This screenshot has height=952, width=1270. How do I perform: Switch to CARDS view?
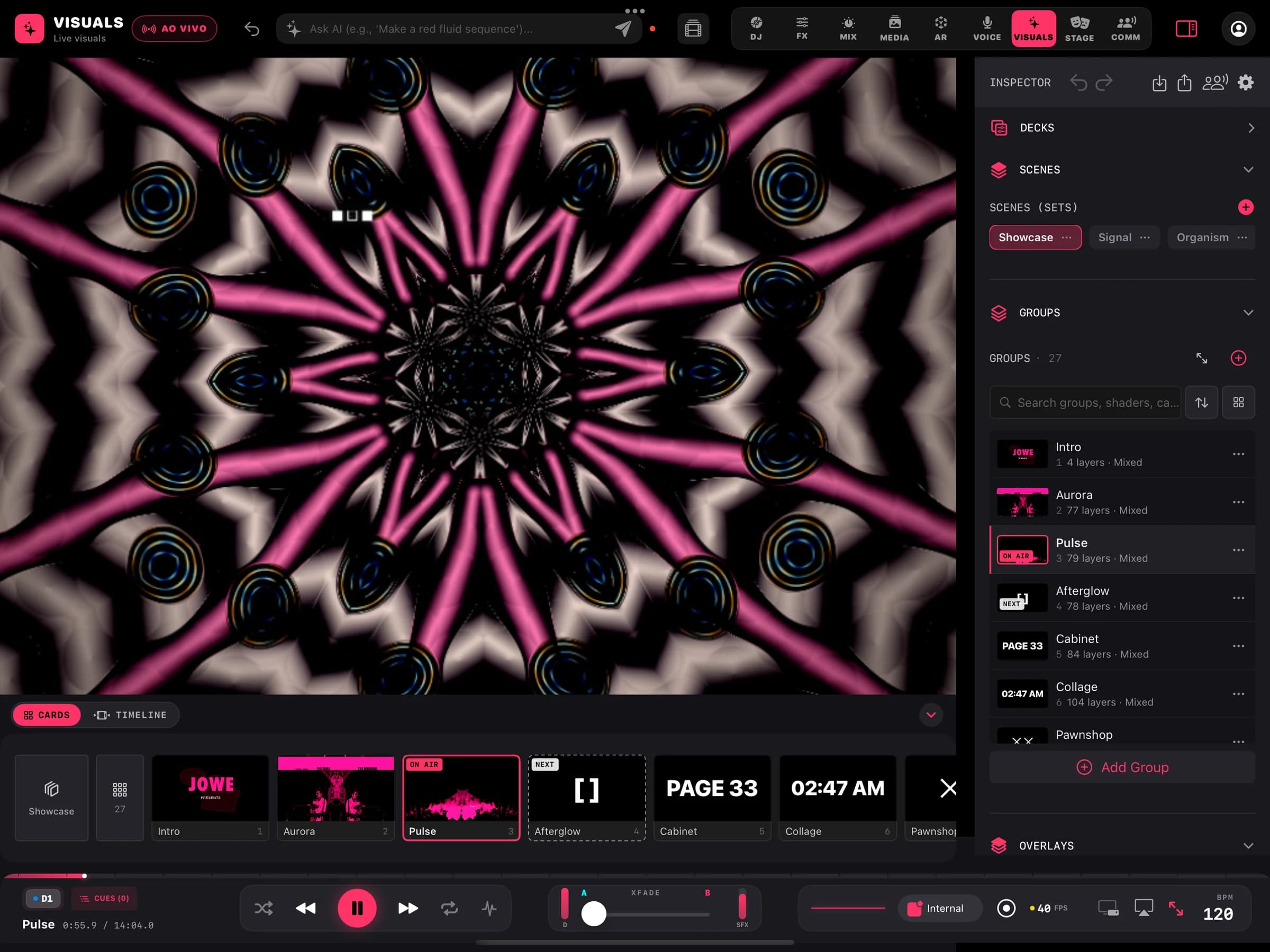[47, 715]
